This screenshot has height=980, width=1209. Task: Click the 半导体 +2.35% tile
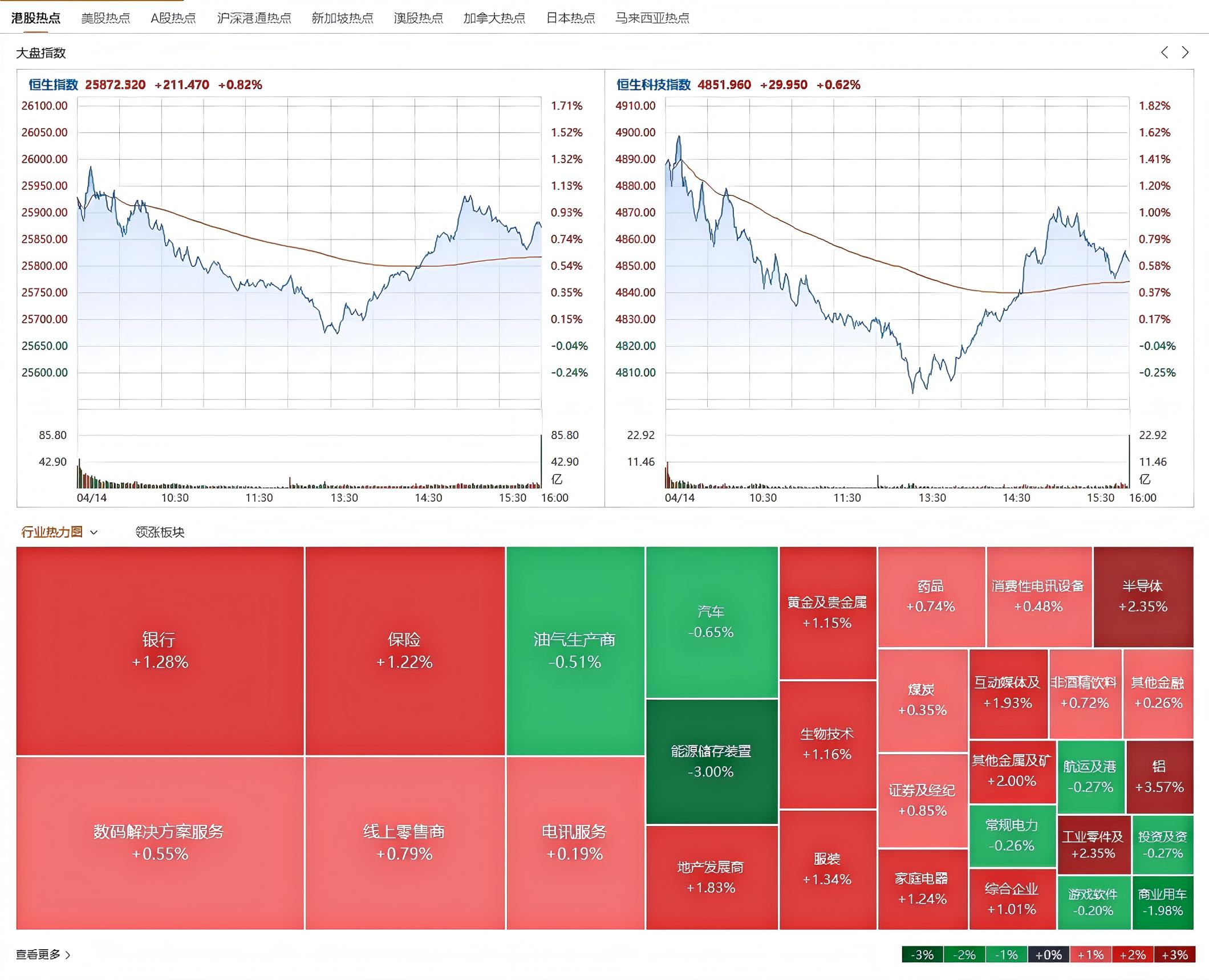pyautogui.click(x=1143, y=596)
